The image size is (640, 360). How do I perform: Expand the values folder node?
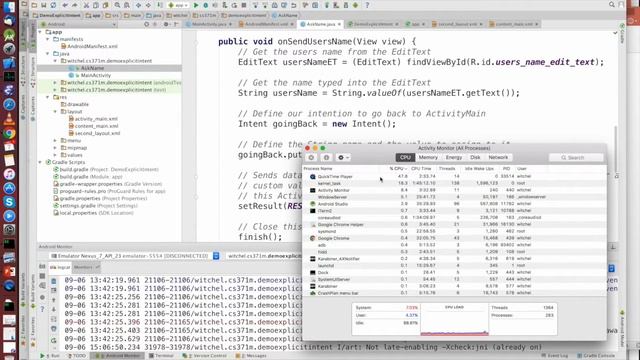tap(55, 155)
